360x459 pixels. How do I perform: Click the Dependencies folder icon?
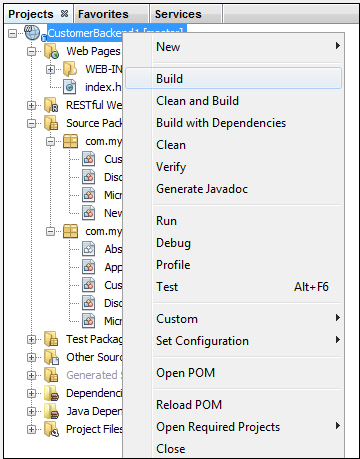click(x=52, y=393)
